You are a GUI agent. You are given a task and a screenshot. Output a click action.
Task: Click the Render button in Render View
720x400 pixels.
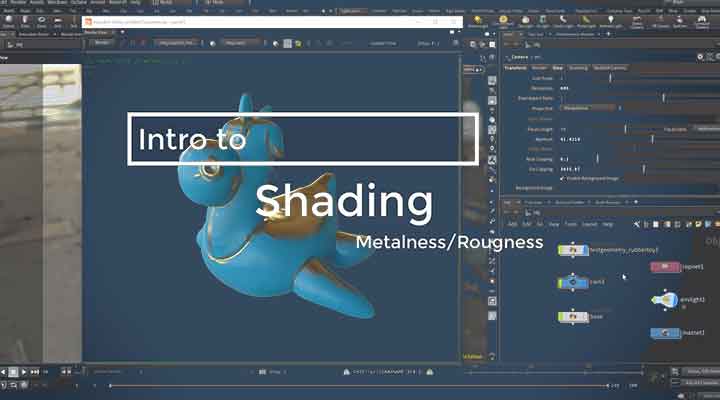[101, 43]
